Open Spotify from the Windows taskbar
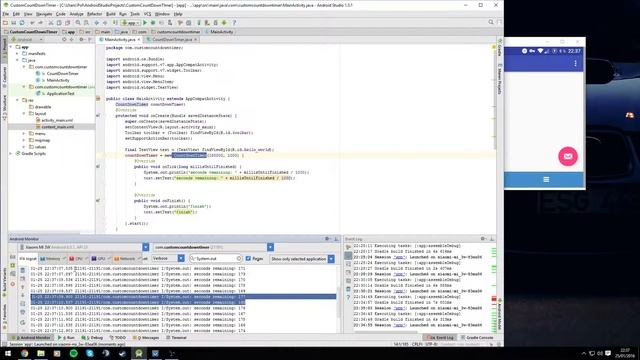Image resolution: width=640 pixels, height=360 pixels. coord(73,353)
